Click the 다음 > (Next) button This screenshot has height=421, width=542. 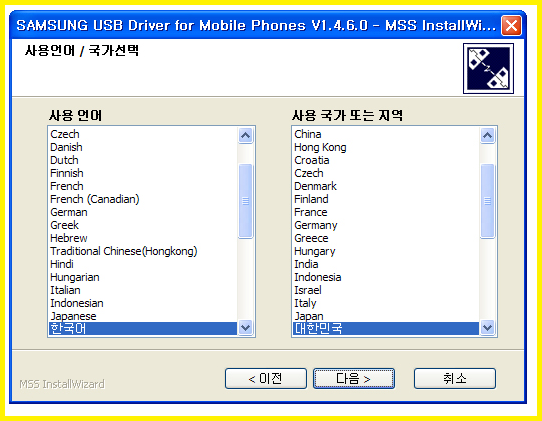354,378
